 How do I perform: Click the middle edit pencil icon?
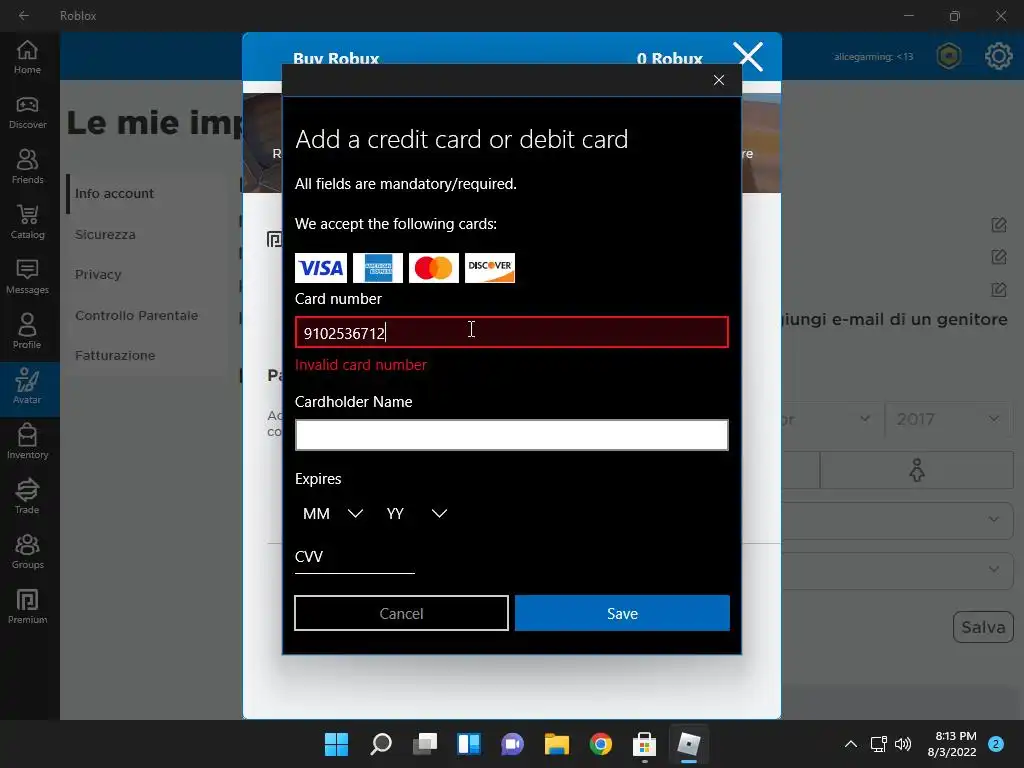tap(999, 257)
